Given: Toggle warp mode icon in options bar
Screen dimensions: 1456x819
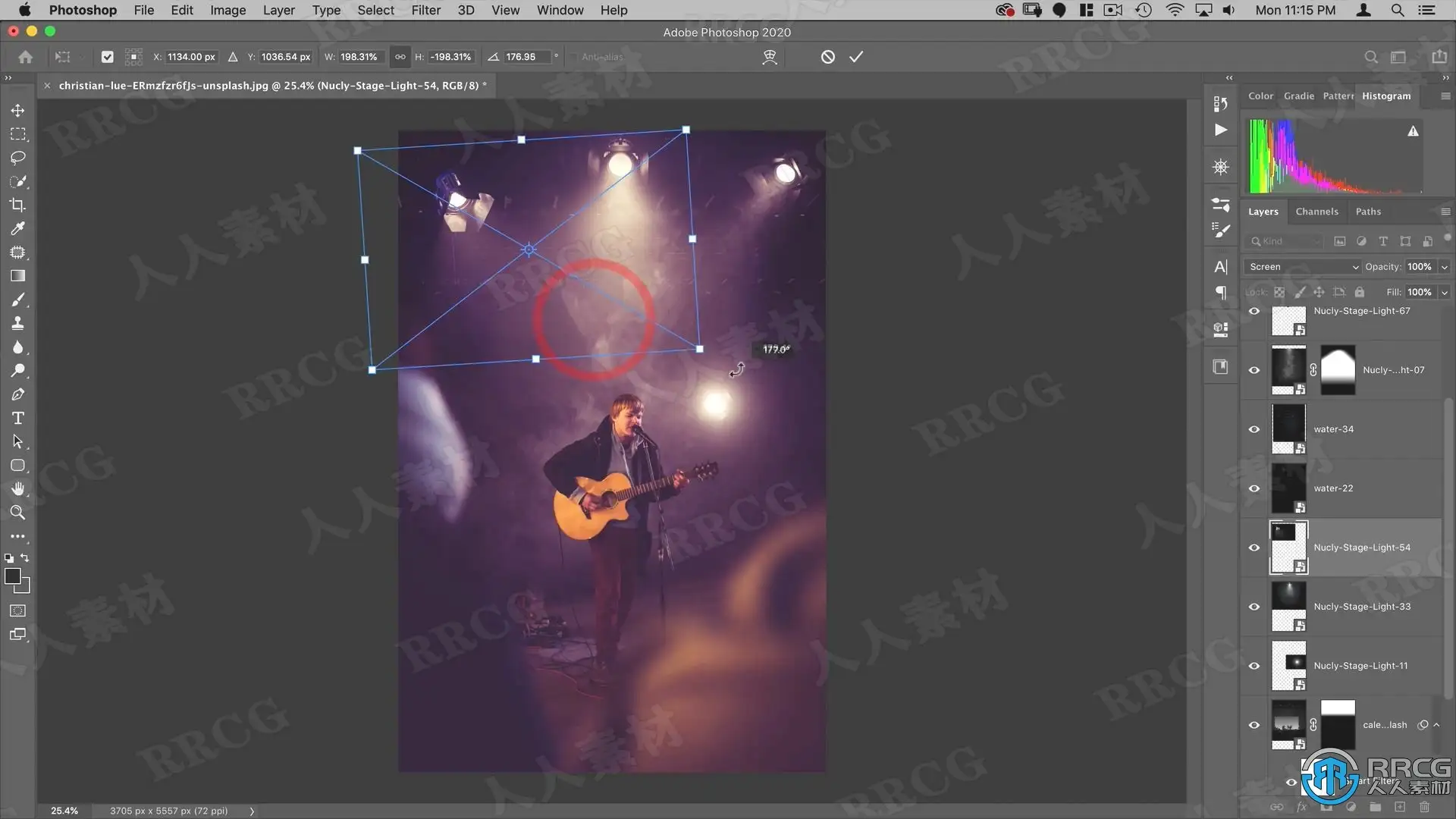Looking at the screenshot, I should (770, 57).
